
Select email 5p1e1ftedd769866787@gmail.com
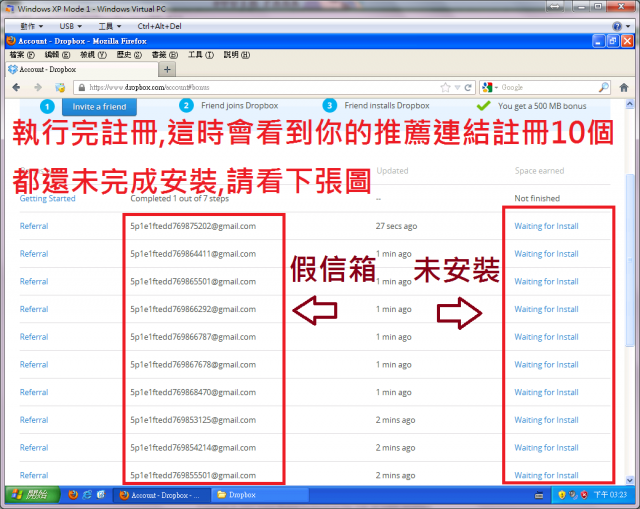(x=193, y=337)
